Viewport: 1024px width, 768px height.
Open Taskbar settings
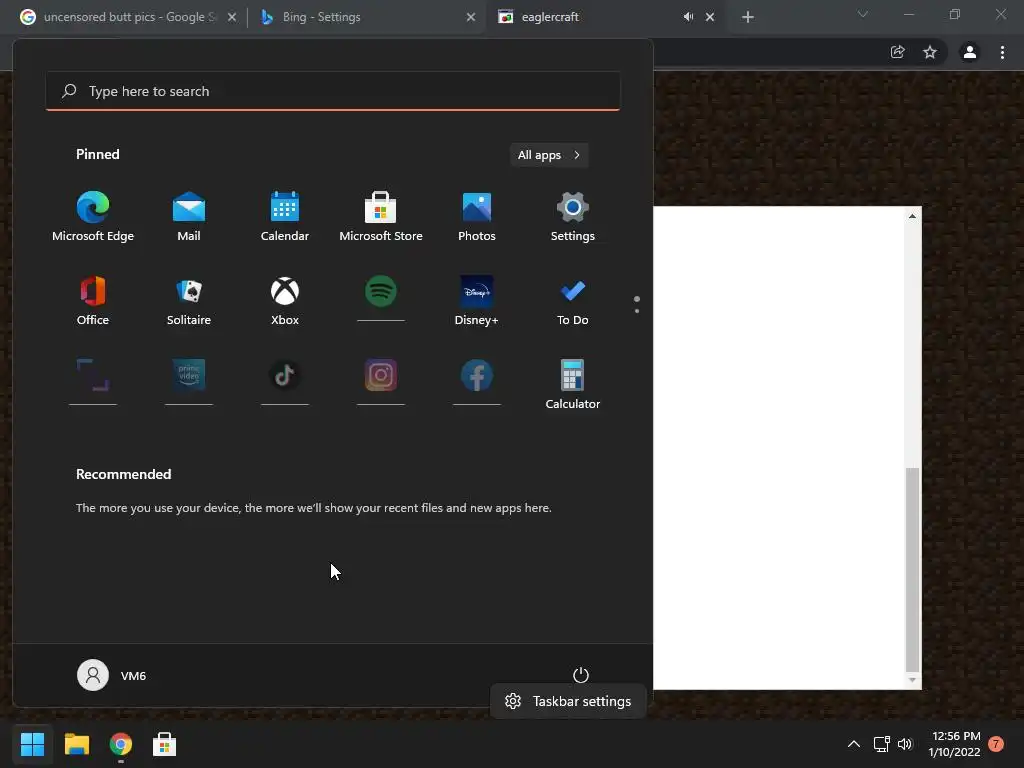coord(568,701)
